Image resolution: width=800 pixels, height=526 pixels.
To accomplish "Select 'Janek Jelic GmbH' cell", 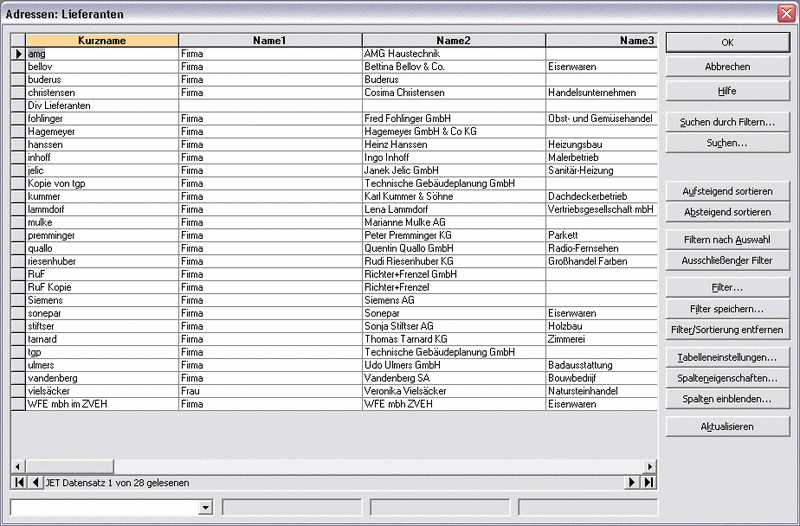I will coord(454,170).
